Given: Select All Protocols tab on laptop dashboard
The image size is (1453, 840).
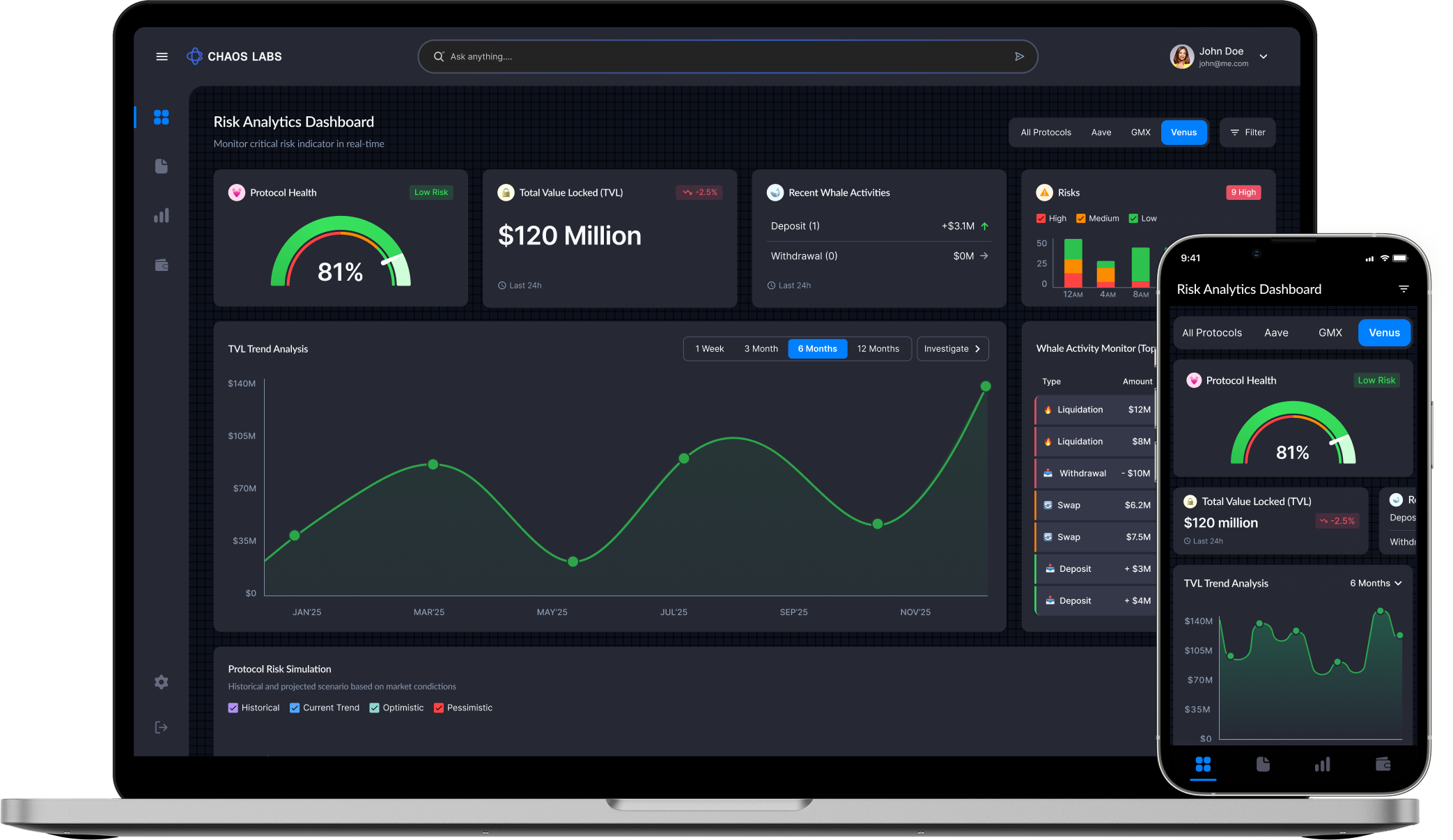Looking at the screenshot, I should 1046,132.
